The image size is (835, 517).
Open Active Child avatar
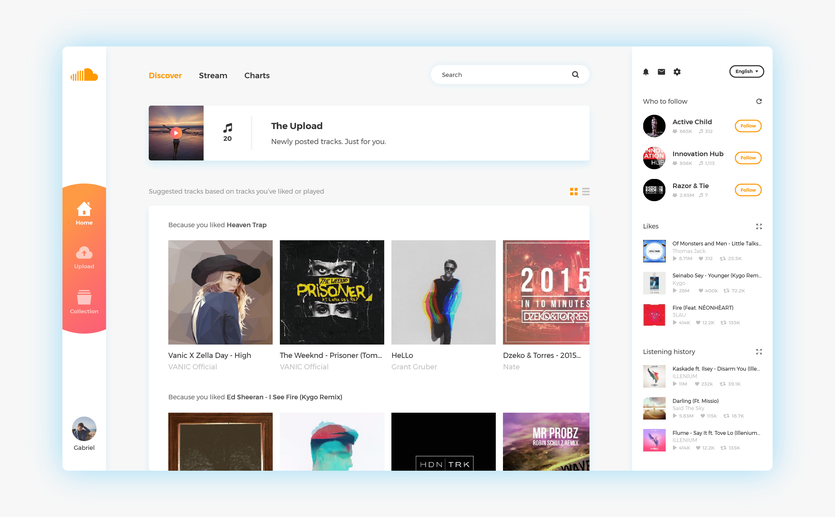click(x=654, y=126)
